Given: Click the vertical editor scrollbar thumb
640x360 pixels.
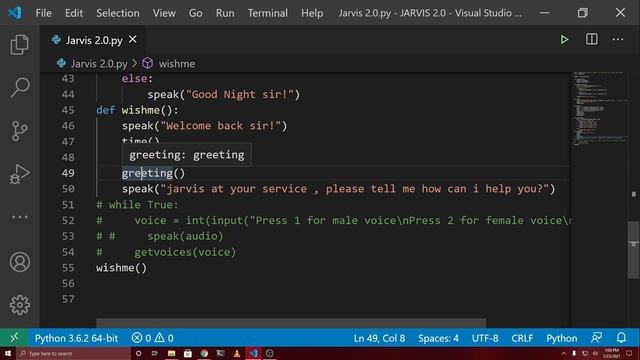Looking at the screenshot, I should (x=633, y=250).
